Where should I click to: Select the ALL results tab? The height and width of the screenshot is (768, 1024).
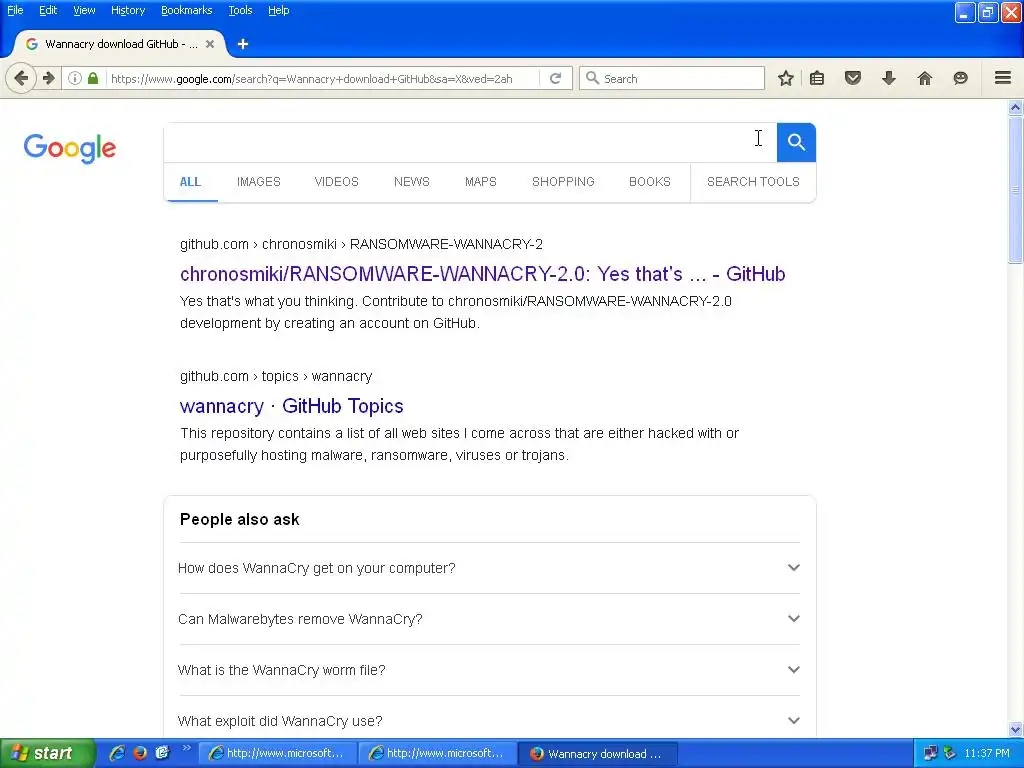[x=190, y=182]
